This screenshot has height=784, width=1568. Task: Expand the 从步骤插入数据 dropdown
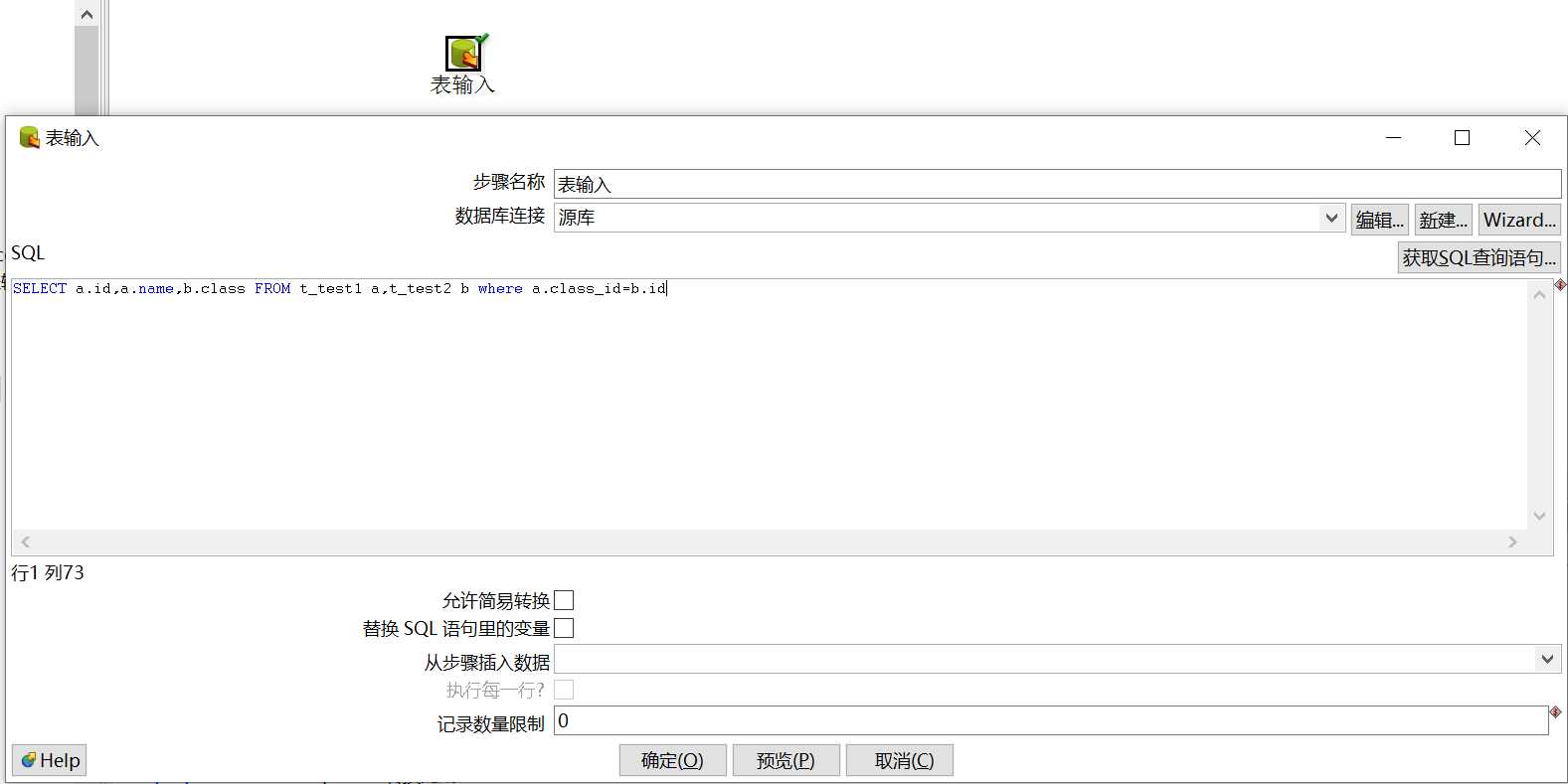[x=1547, y=659]
